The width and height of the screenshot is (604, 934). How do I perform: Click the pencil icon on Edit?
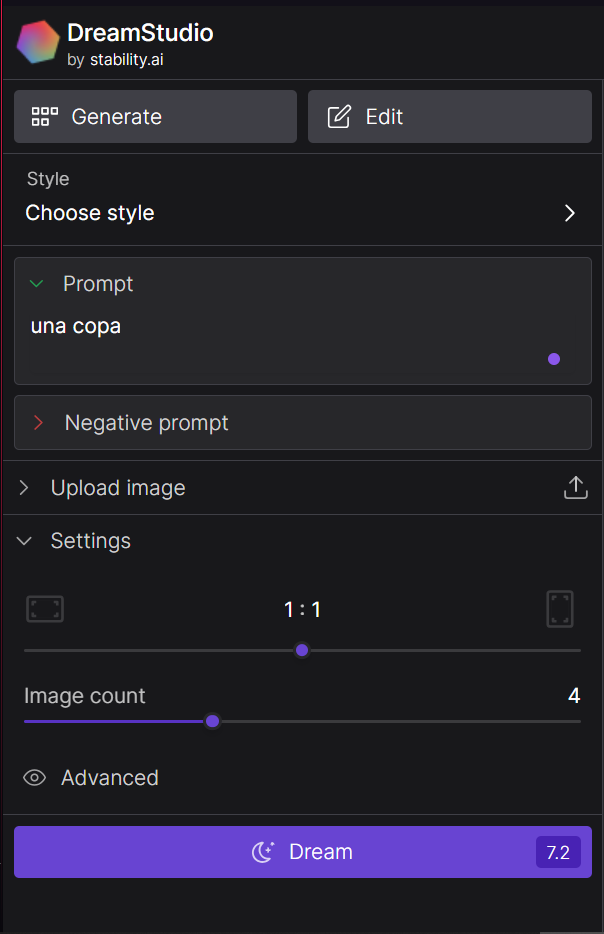point(340,117)
